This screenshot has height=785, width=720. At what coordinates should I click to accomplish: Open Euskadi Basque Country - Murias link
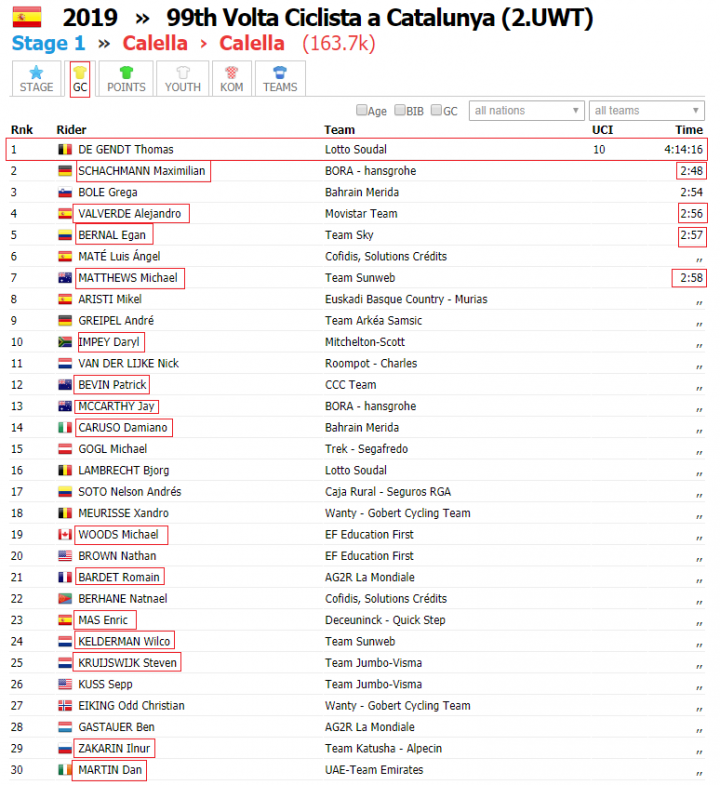(x=406, y=299)
